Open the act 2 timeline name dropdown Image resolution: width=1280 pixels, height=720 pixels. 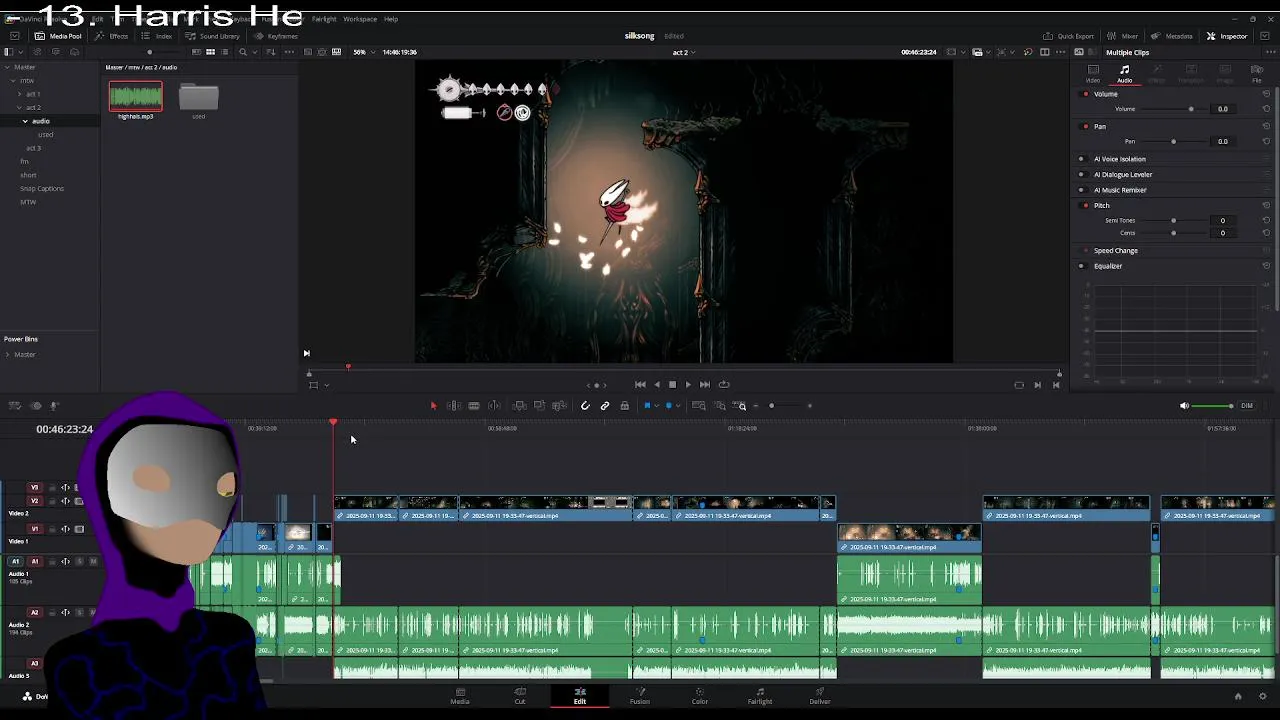[683, 52]
